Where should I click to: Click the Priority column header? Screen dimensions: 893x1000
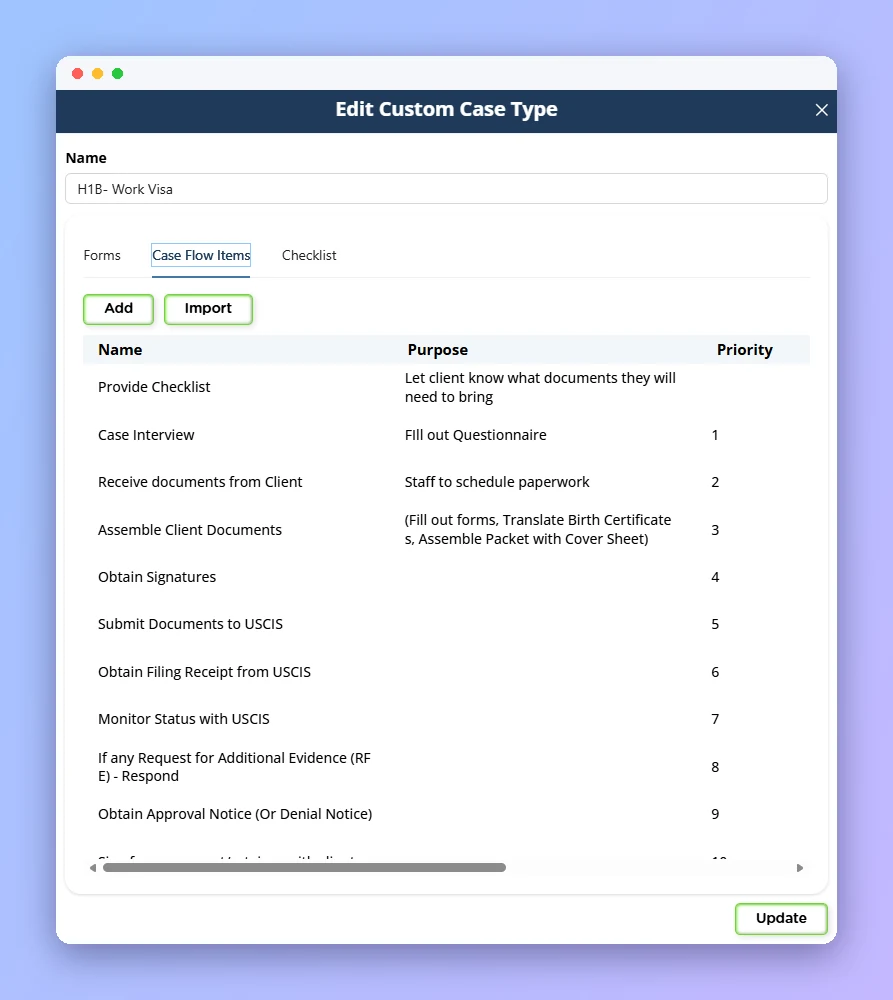coord(744,349)
